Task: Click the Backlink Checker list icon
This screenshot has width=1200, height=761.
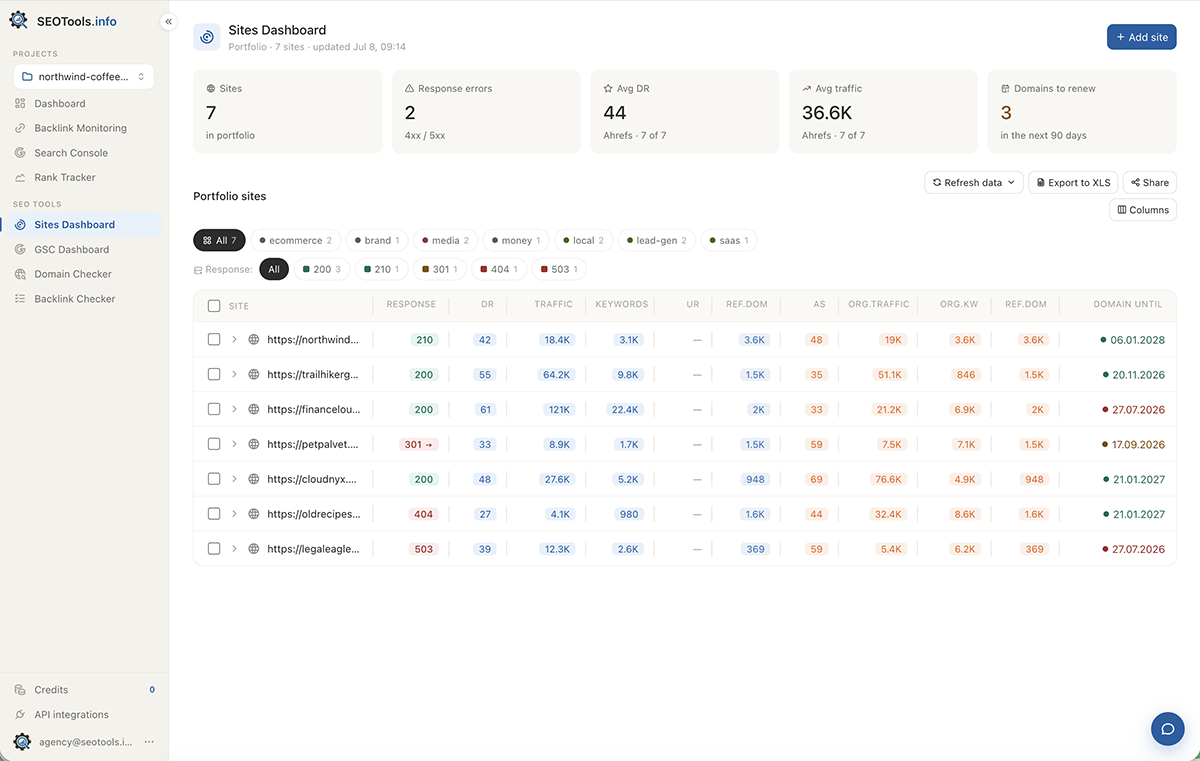Action: (21, 299)
